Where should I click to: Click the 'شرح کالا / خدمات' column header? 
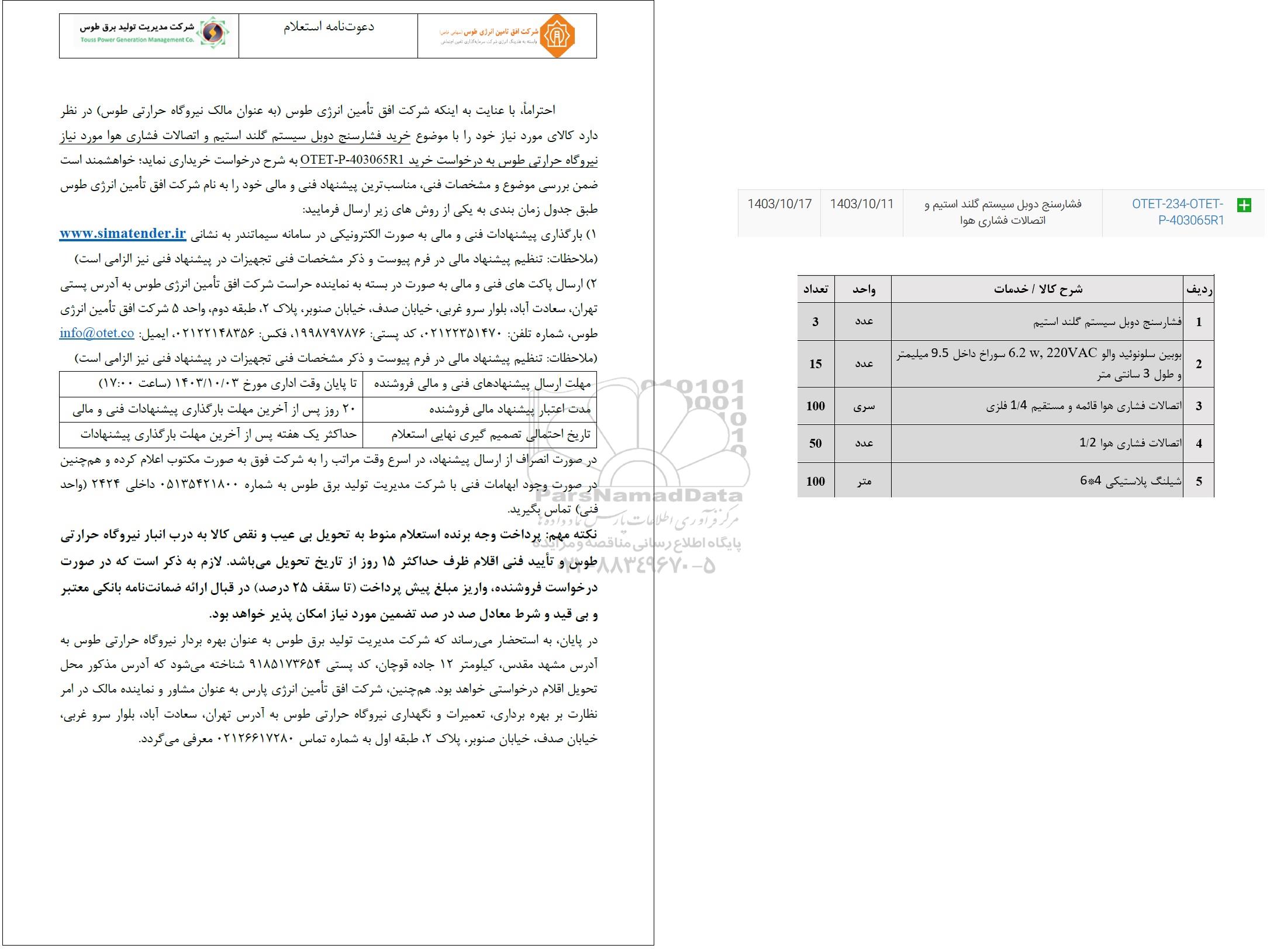point(1037,289)
